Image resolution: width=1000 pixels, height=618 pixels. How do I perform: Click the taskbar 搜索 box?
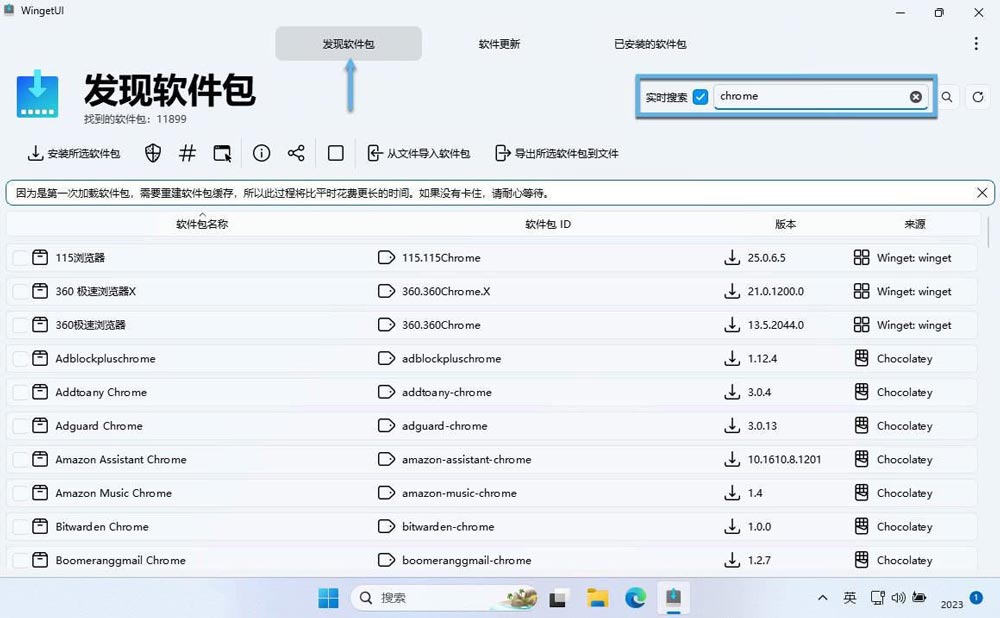click(445, 598)
